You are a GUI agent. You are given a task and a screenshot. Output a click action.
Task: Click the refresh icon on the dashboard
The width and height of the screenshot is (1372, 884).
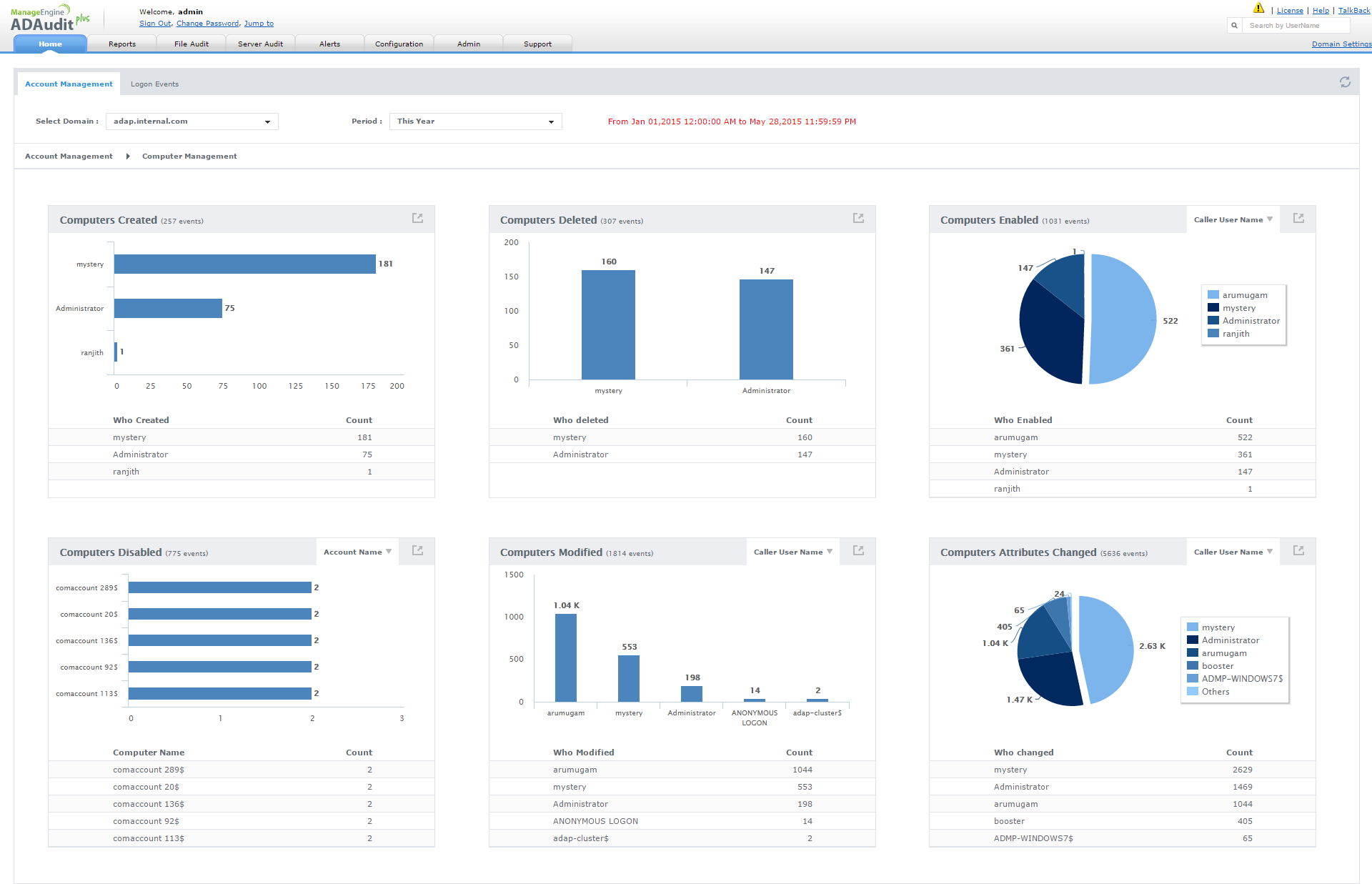pyautogui.click(x=1345, y=82)
